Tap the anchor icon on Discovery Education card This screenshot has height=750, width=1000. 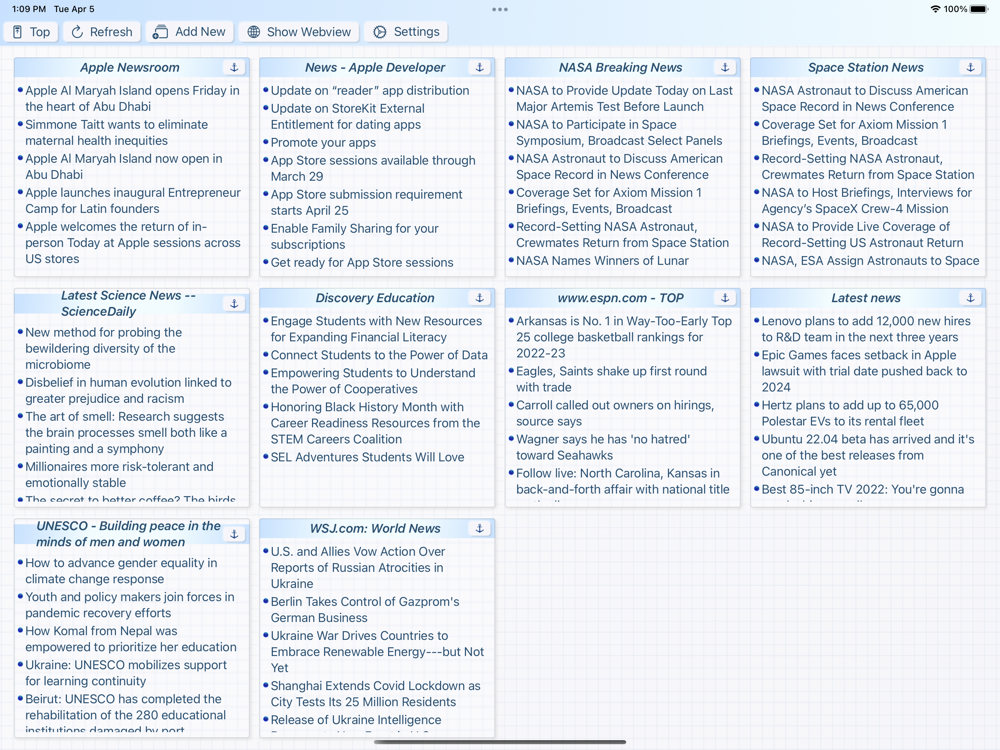click(x=480, y=298)
